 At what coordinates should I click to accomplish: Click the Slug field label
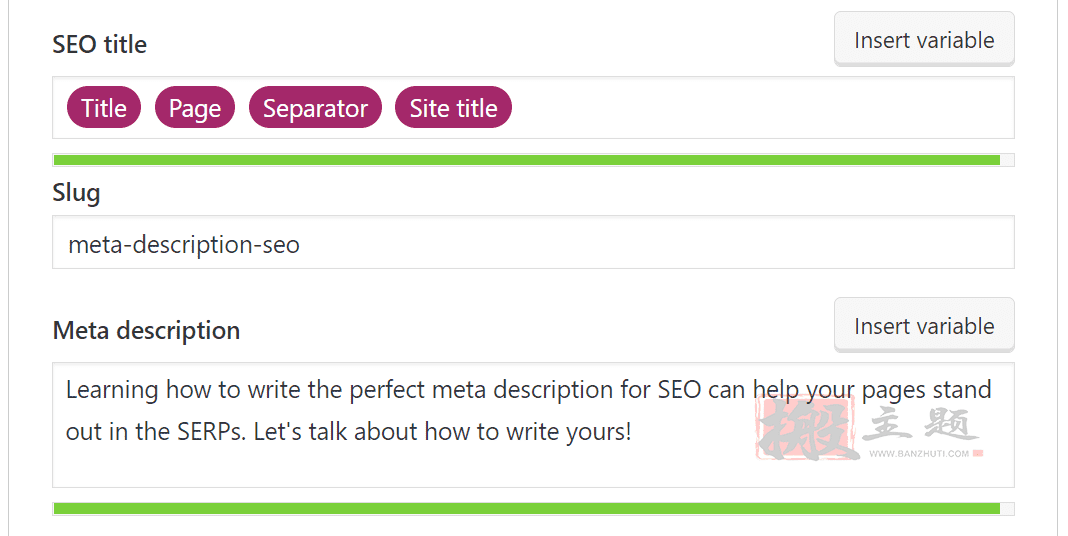coord(76,193)
